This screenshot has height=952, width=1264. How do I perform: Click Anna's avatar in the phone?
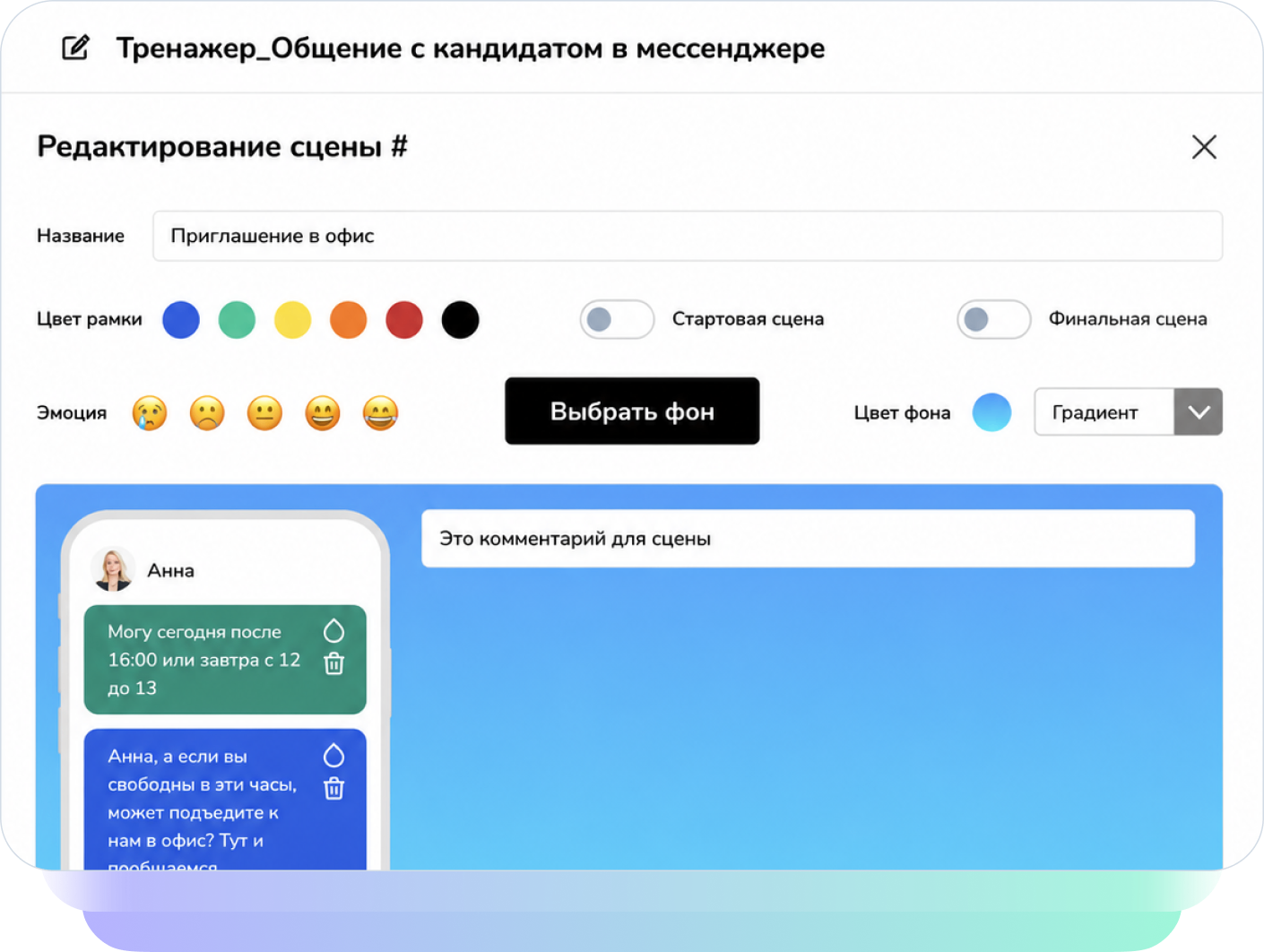pos(113,569)
